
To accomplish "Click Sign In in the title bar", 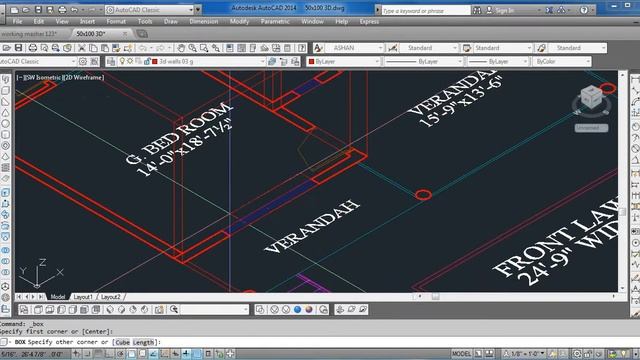I will 504,11.
